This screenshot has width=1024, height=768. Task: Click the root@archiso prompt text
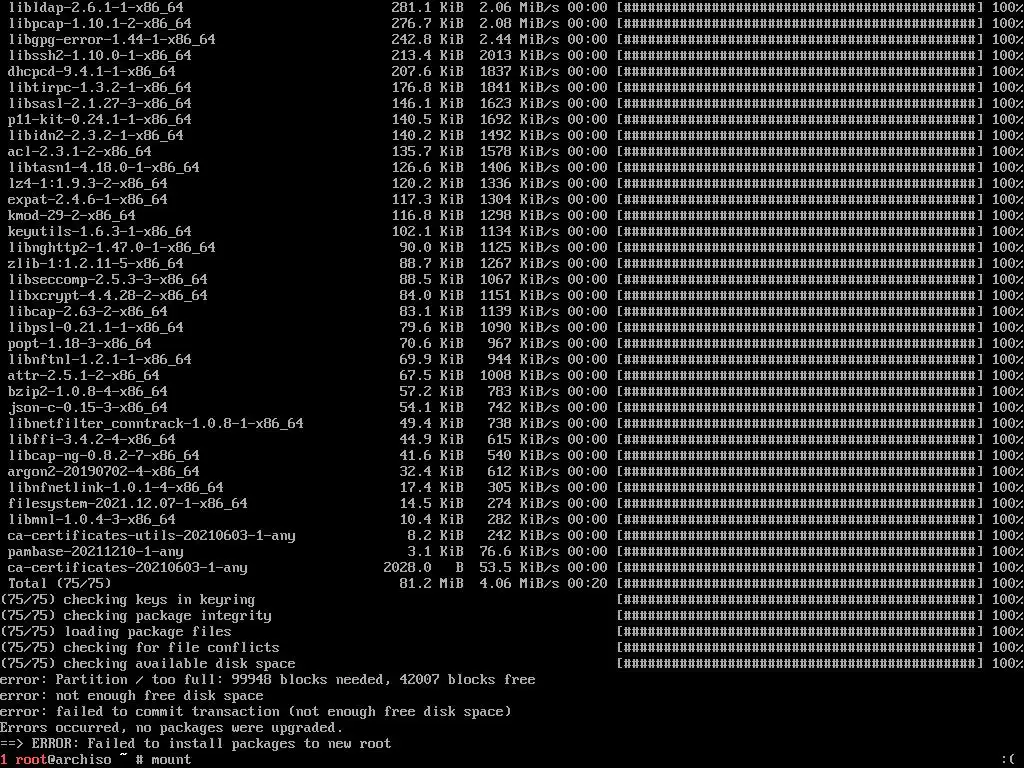[63, 760]
